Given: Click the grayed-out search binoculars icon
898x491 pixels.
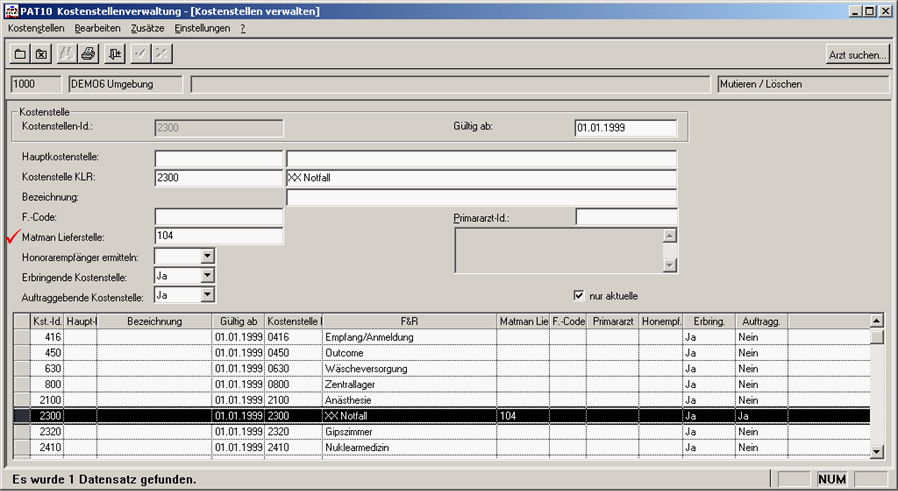Looking at the screenshot, I should pyautogui.click(x=68, y=54).
